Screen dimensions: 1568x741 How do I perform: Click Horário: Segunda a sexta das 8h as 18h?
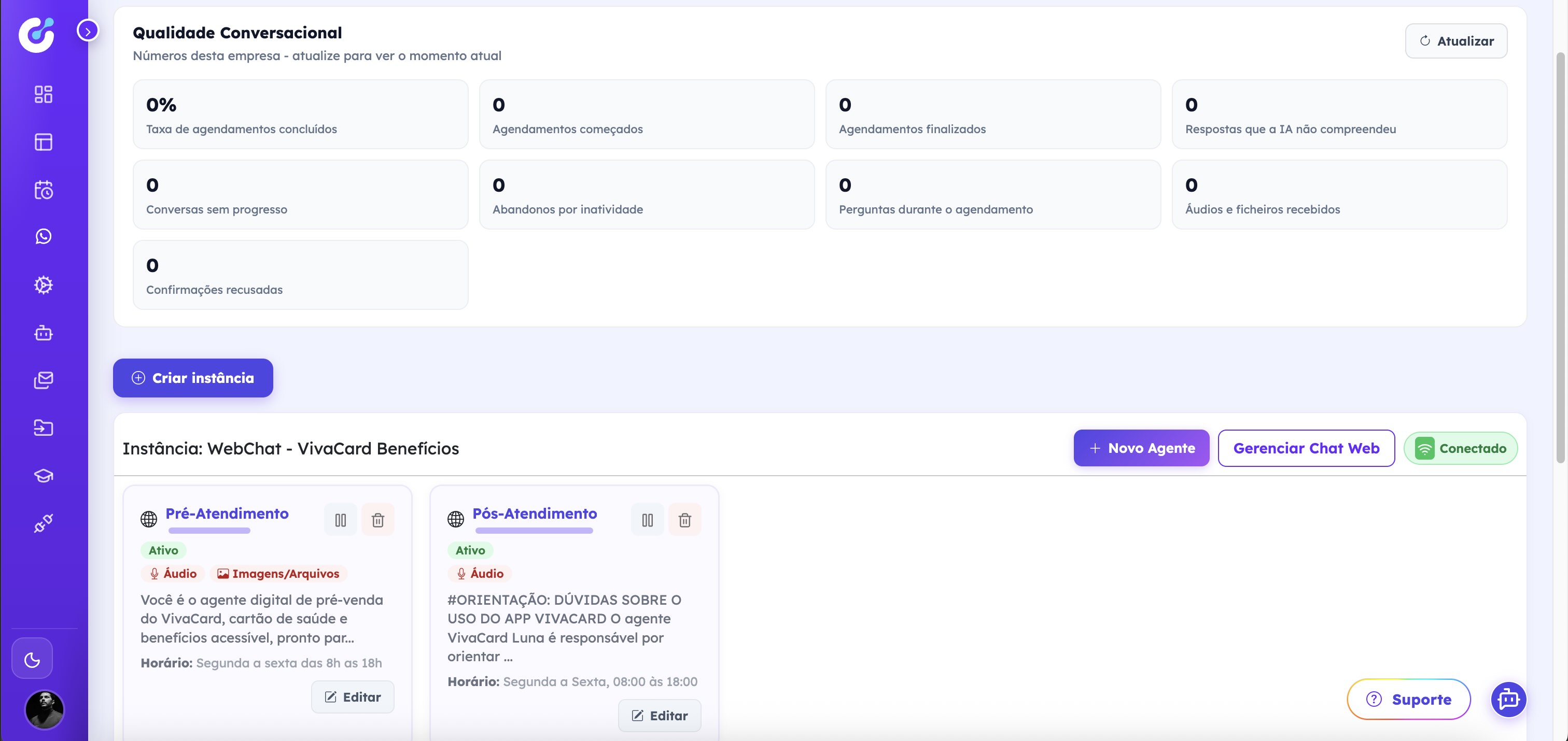click(x=261, y=663)
